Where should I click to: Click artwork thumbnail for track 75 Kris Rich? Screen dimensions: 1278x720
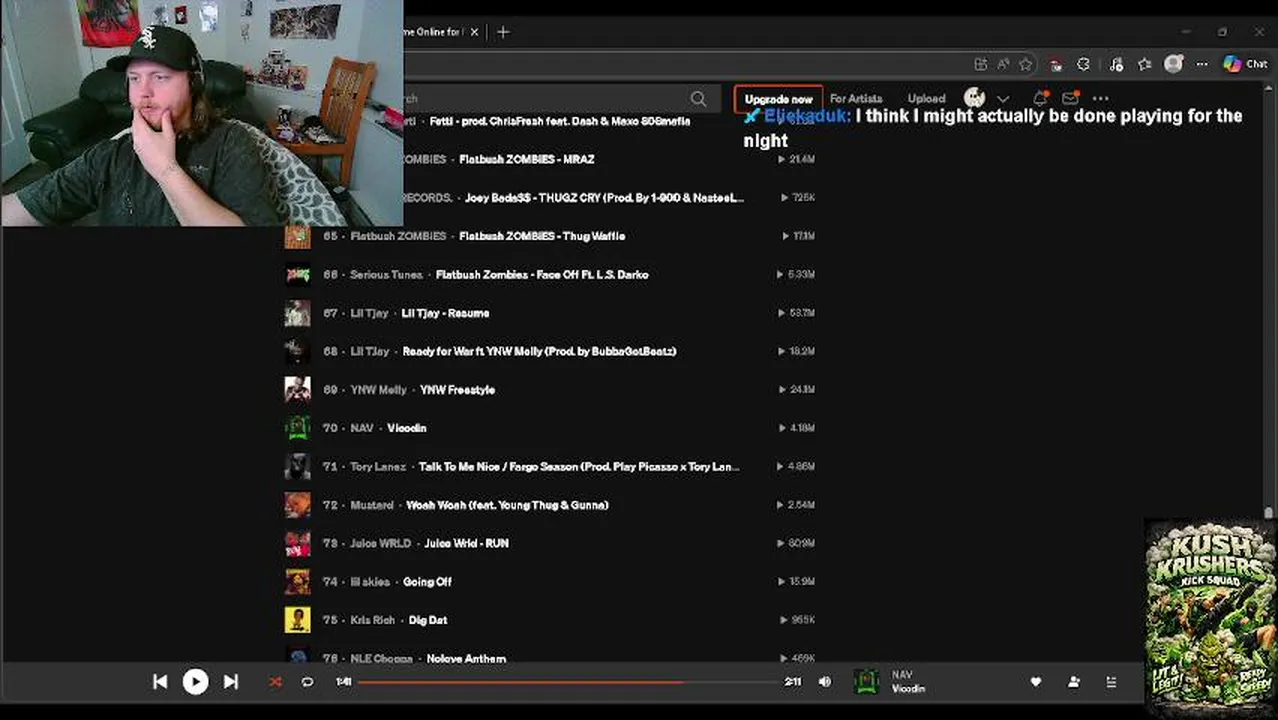click(x=297, y=620)
